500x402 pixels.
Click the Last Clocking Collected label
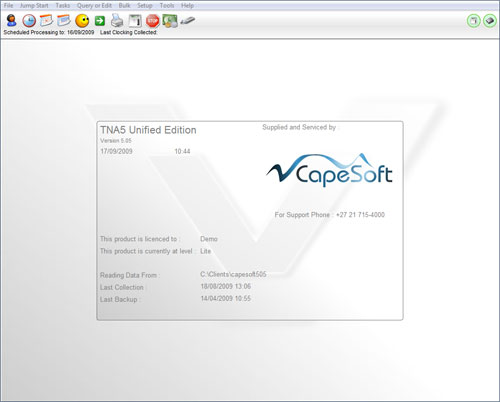(x=129, y=32)
